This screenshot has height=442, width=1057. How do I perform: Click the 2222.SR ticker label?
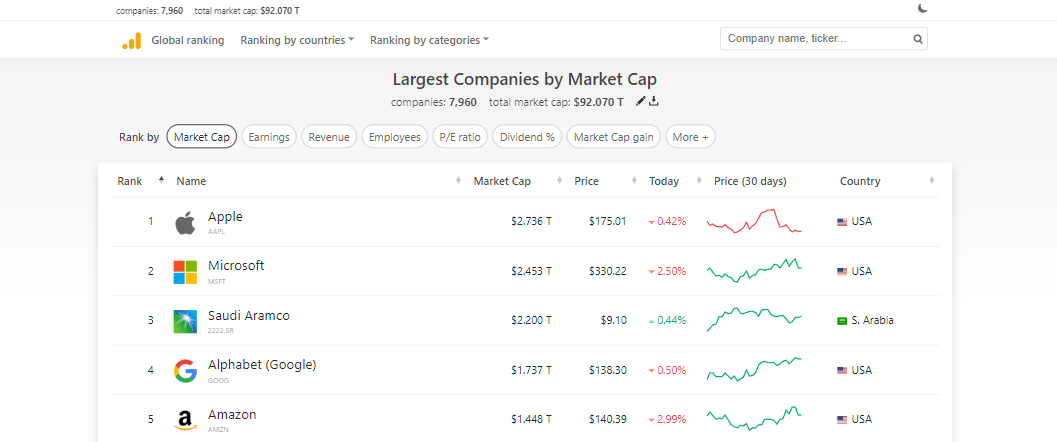219,331
